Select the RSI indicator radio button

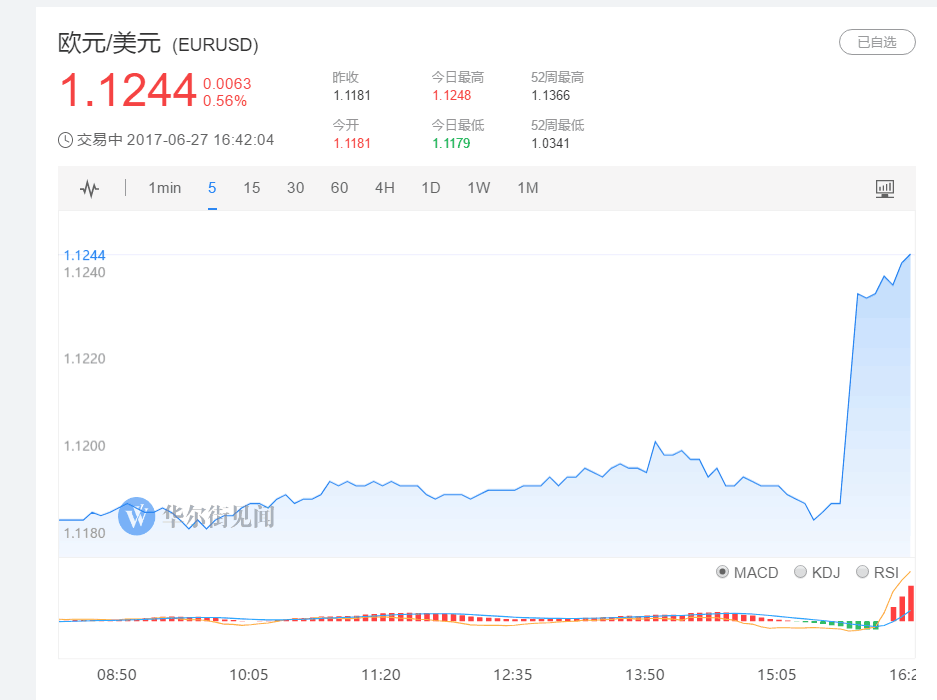[862, 572]
